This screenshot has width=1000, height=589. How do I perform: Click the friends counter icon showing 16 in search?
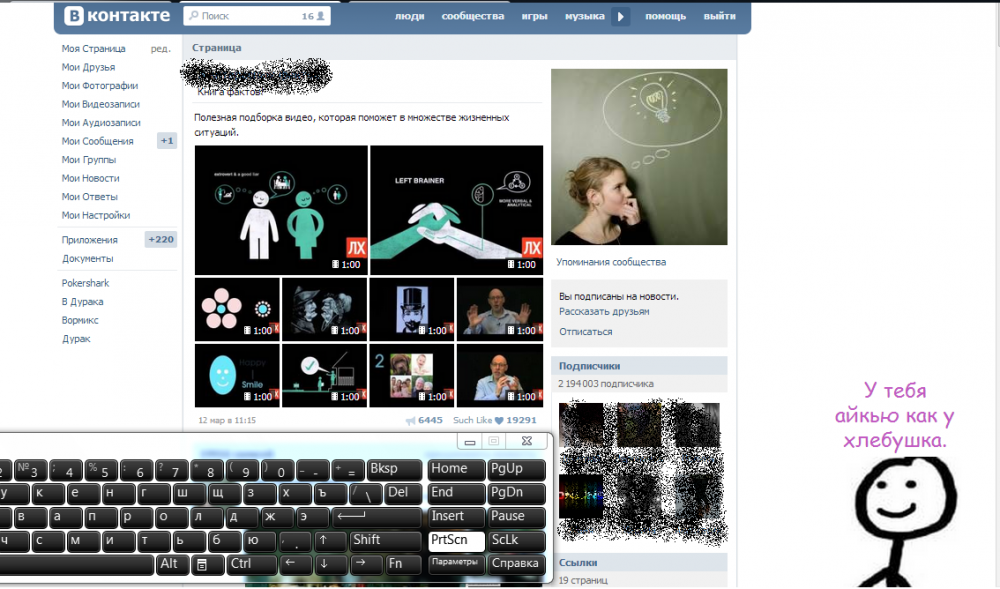tap(320, 16)
